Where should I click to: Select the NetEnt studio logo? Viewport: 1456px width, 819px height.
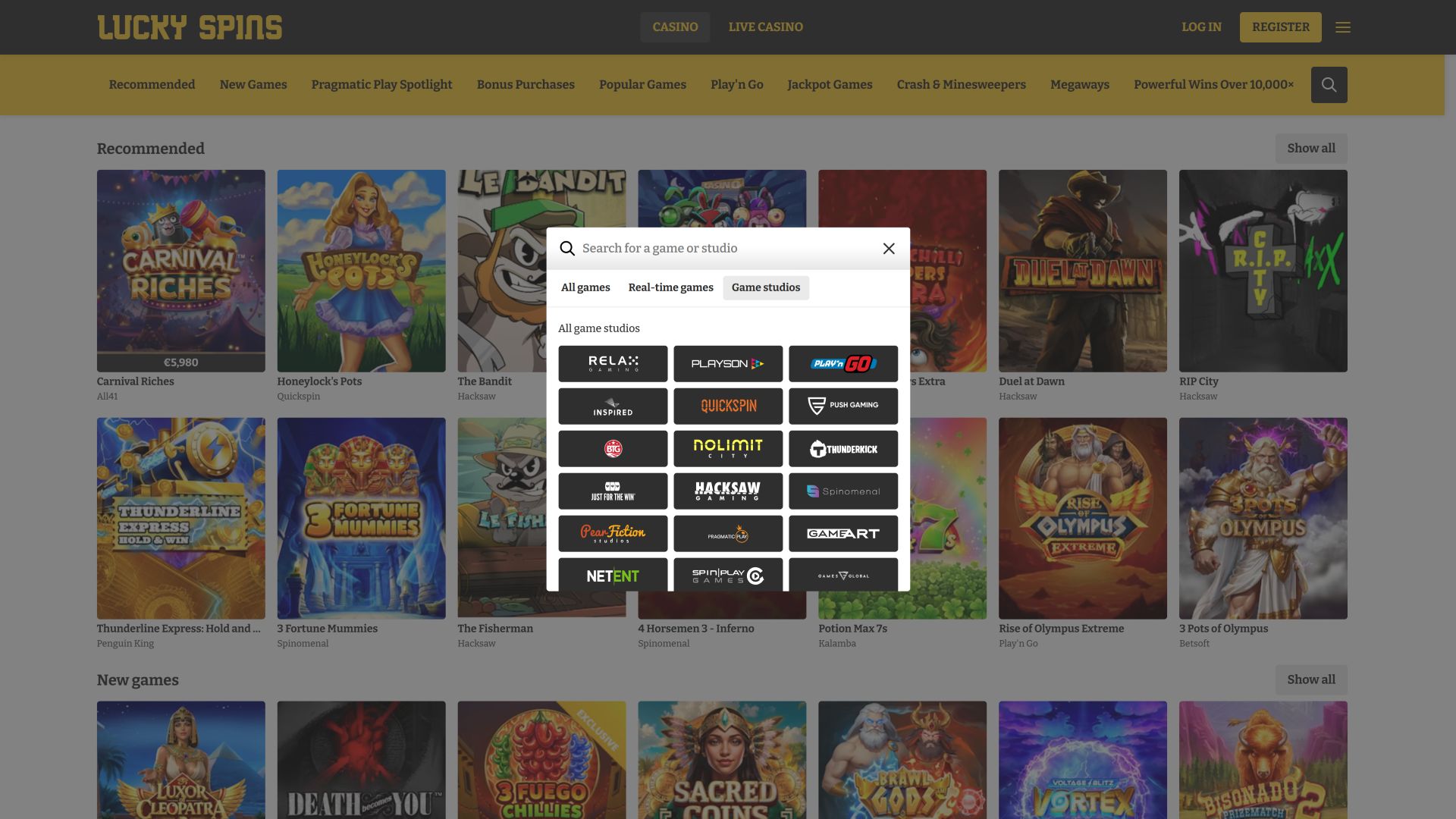coord(613,575)
